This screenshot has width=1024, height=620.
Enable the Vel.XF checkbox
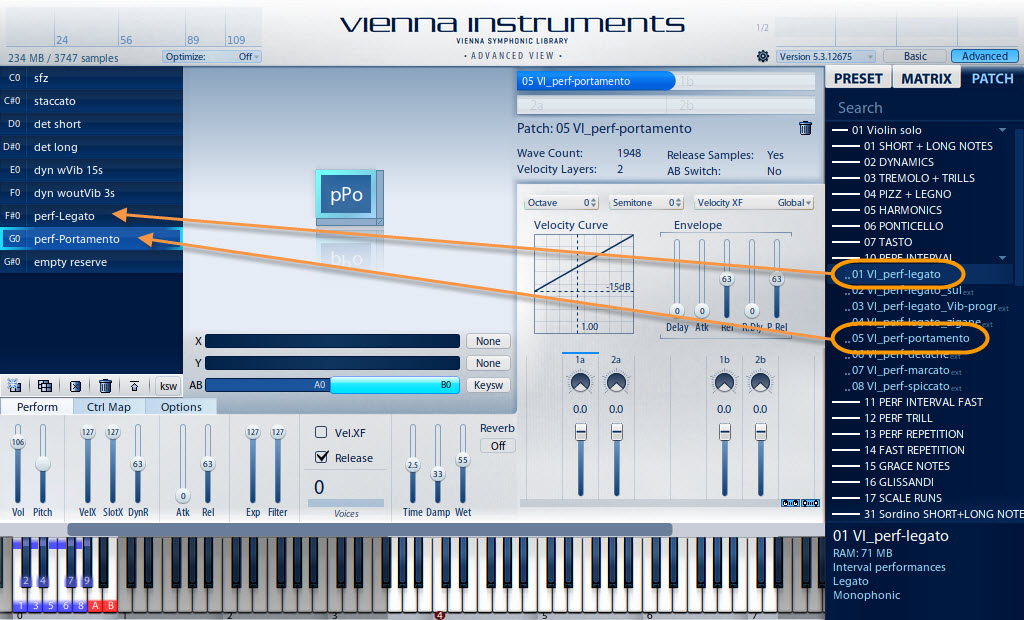321,432
